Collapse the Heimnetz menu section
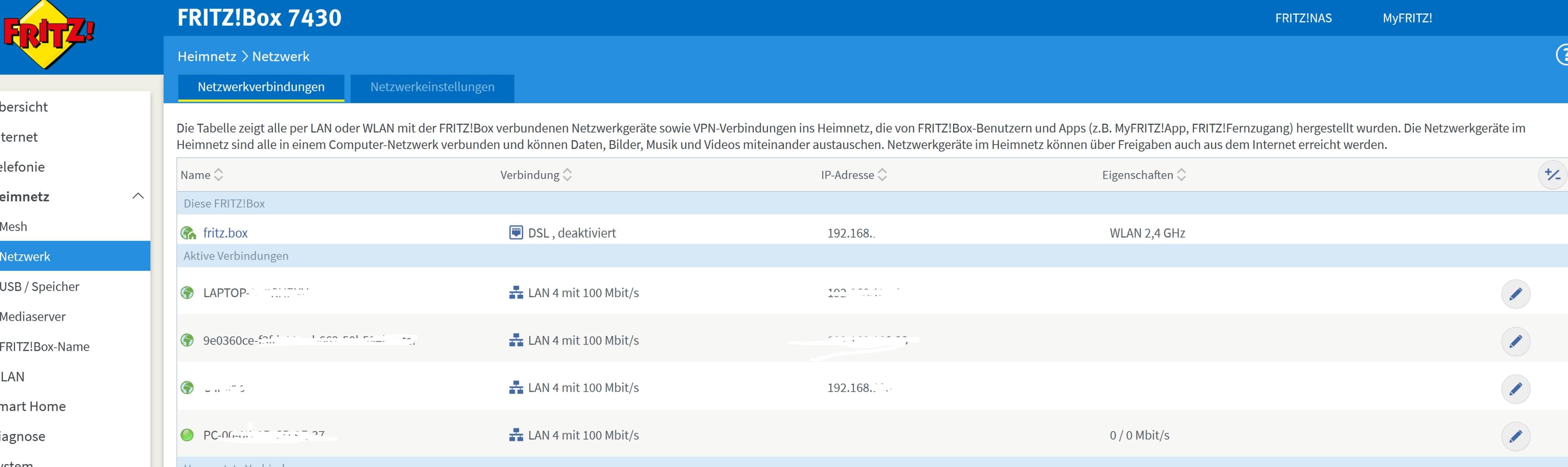 pyautogui.click(x=138, y=196)
